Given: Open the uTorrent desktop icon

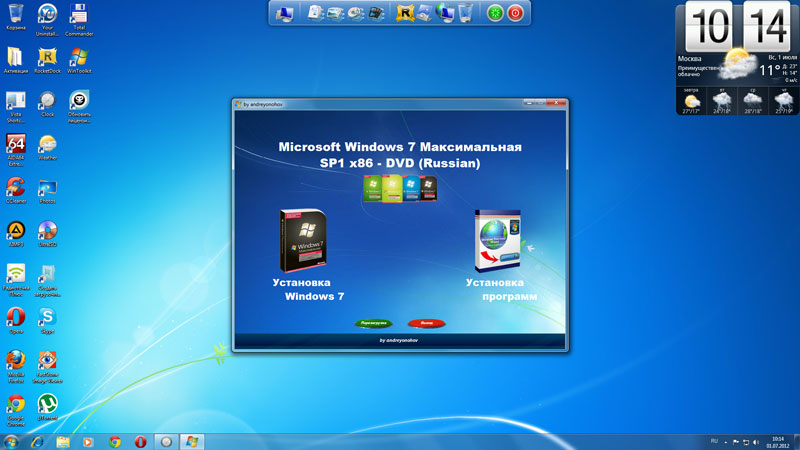Looking at the screenshot, I should tap(47, 403).
